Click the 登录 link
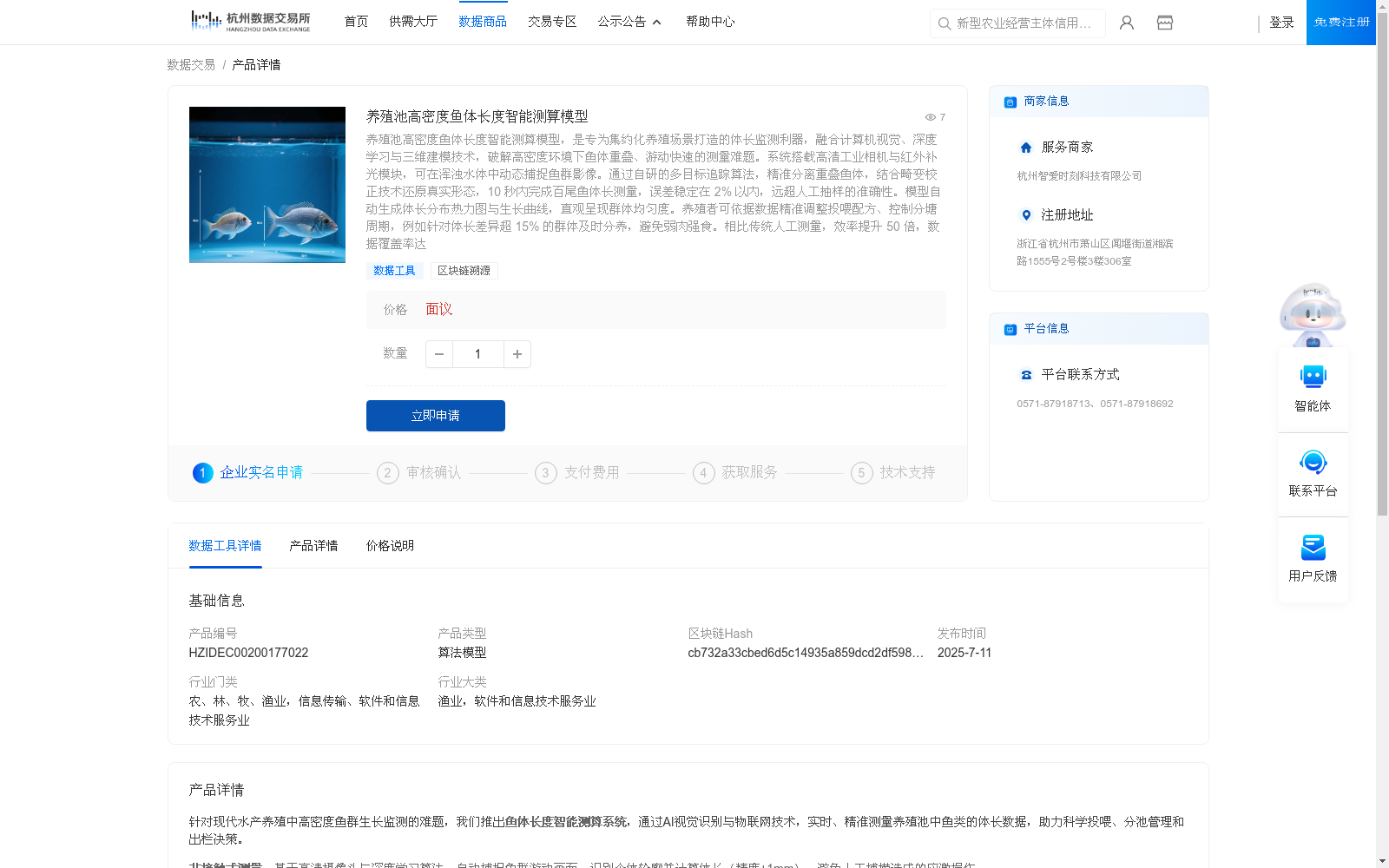This screenshot has width=1389, height=868. click(x=1281, y=23)
